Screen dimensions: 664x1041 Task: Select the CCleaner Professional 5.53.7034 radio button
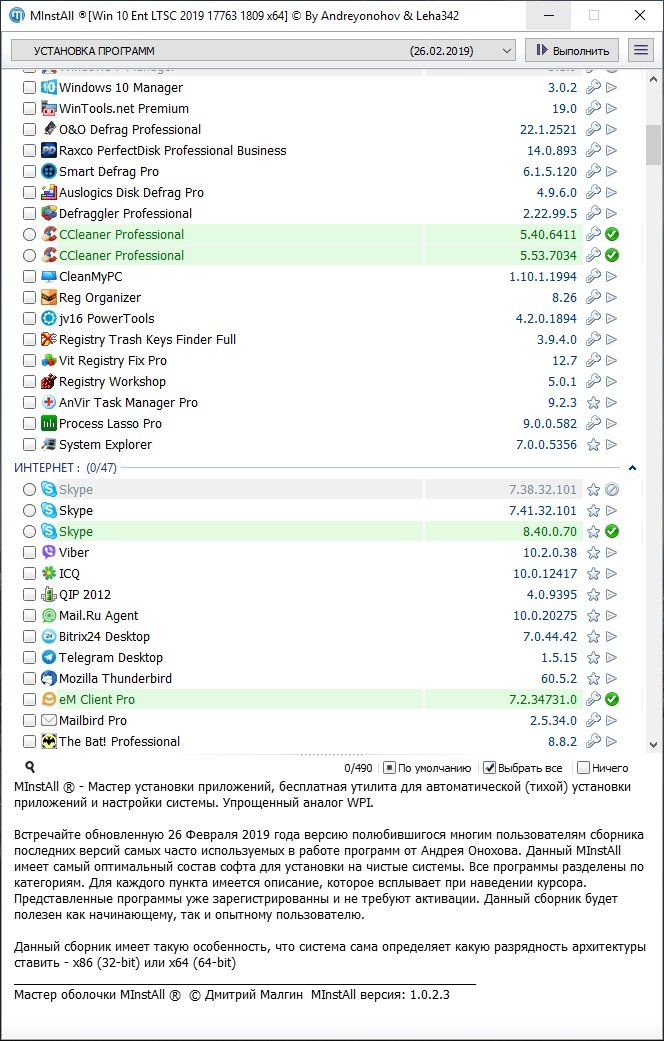[29, 256]
